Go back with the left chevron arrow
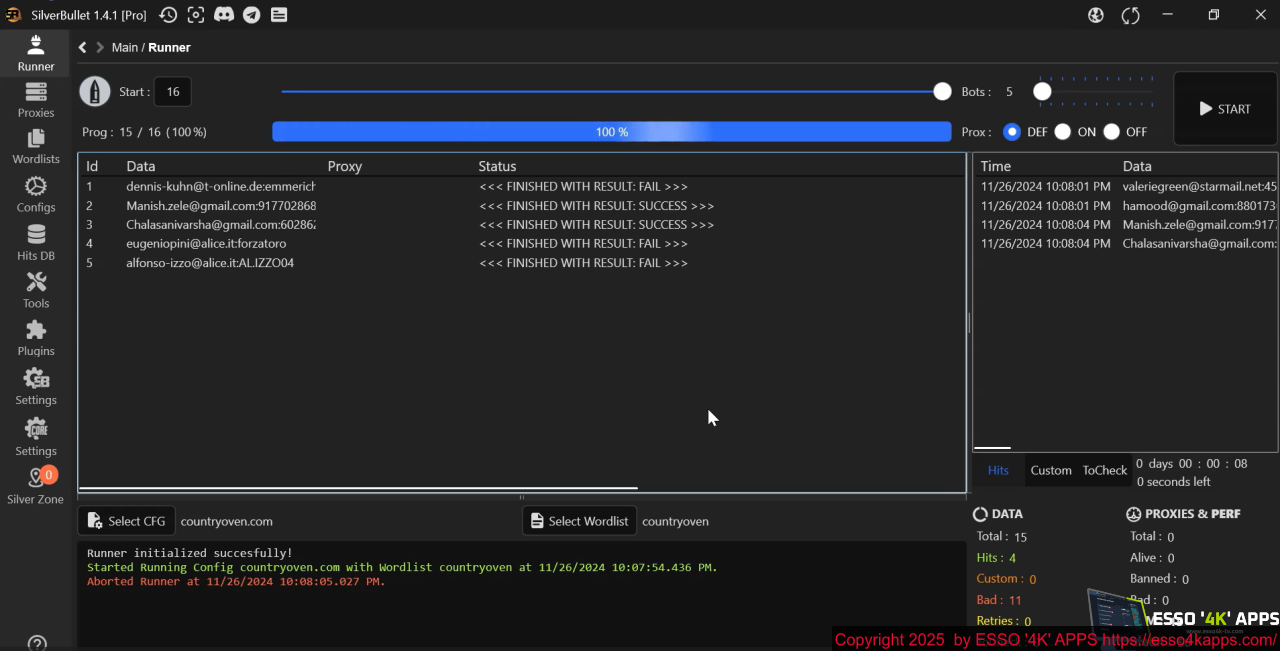 pyautogui.click(x=83, y=47)
